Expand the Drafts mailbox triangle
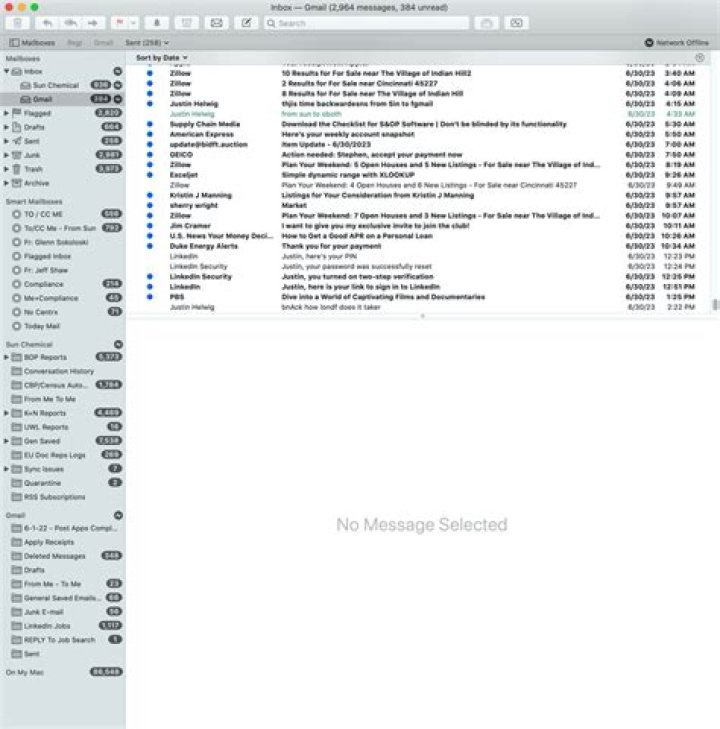Viewport: 720px width, 729px height. 7,127
